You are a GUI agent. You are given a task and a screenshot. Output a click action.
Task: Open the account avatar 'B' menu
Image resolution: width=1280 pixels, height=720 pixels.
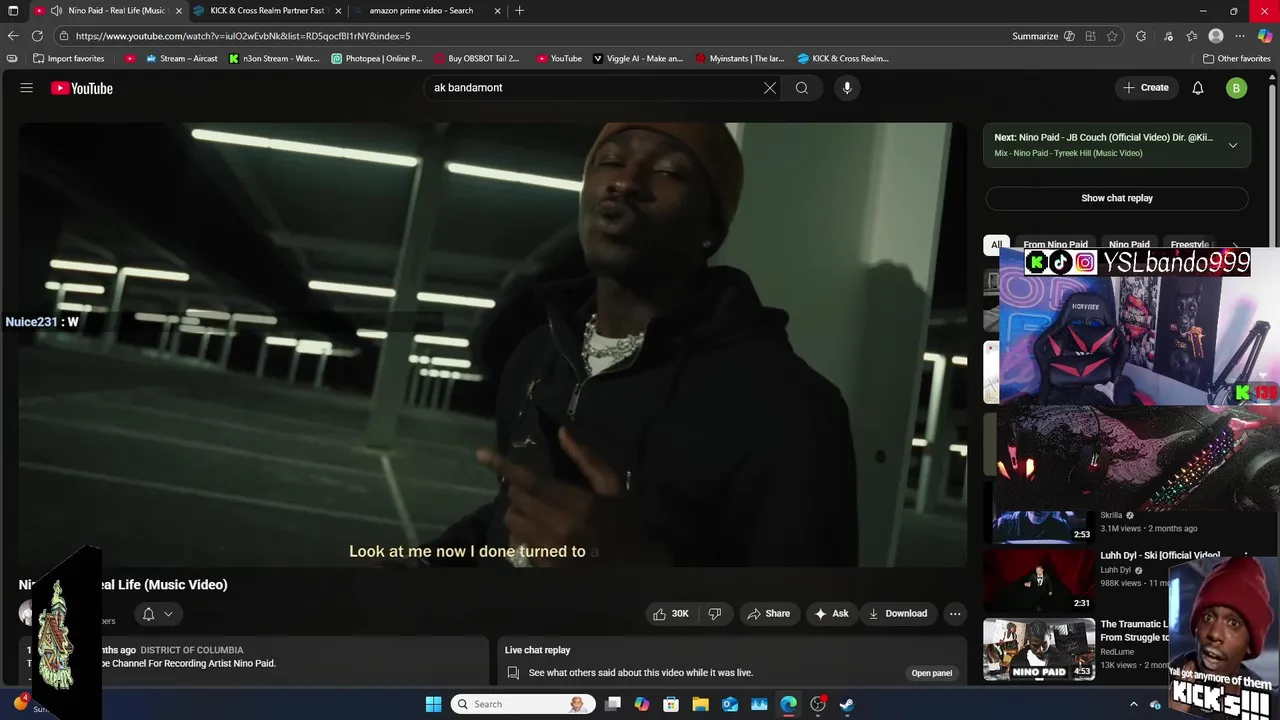tap(1237, 88)
